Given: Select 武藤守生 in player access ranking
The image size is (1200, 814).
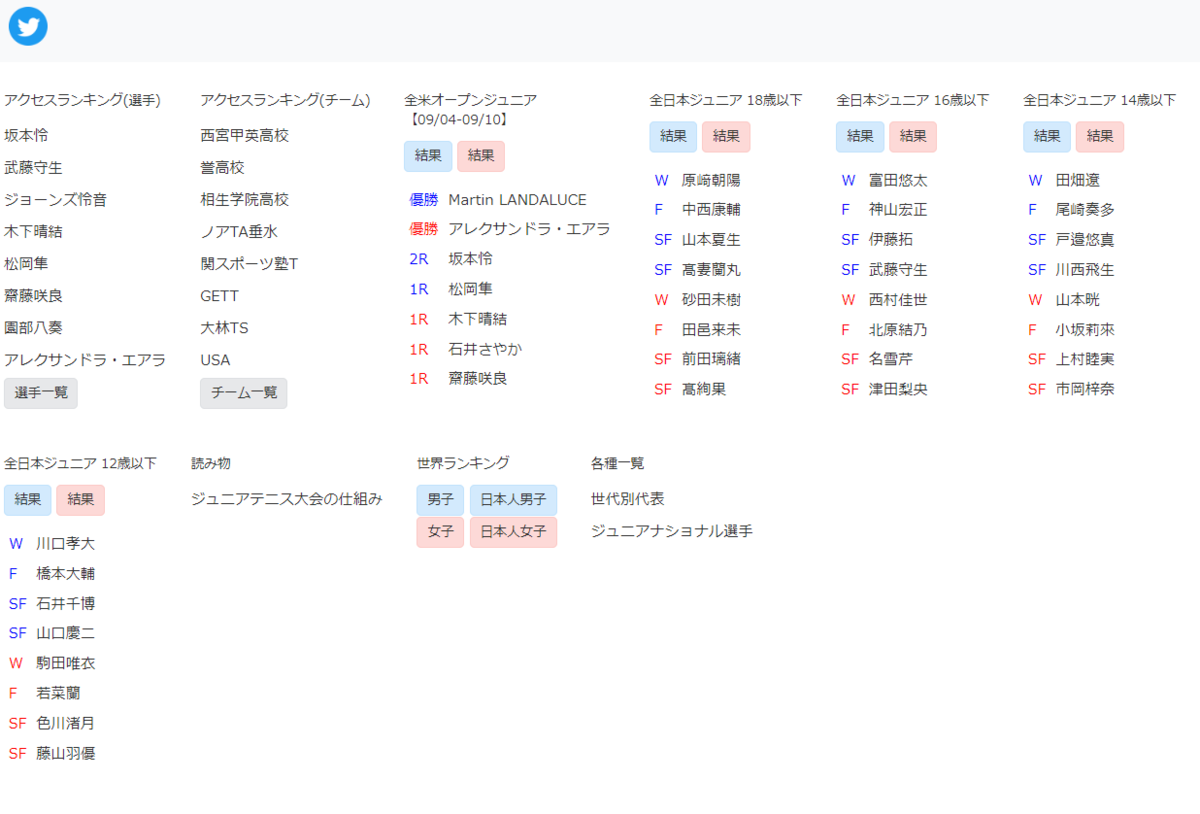Looking at the screenshot, I should click(33, 168).
